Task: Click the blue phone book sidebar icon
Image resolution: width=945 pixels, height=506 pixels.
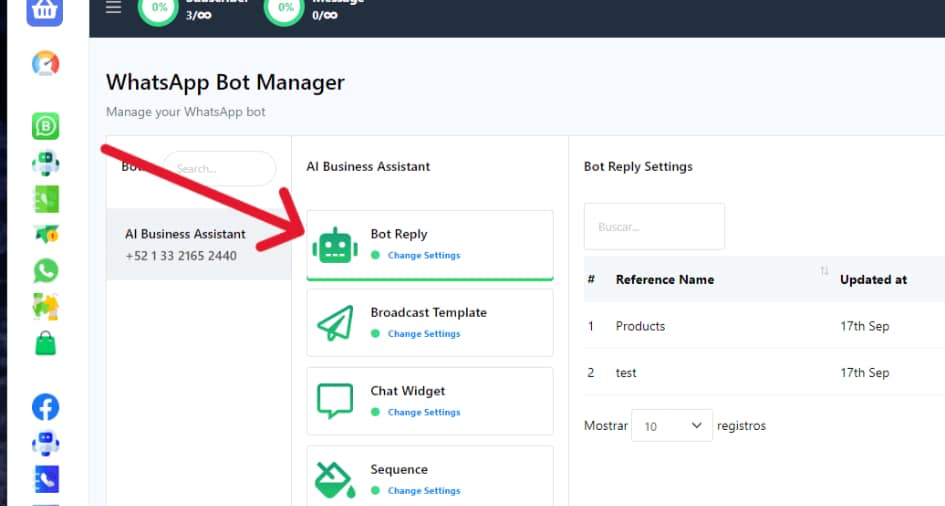Action: [x=45, y=479]
